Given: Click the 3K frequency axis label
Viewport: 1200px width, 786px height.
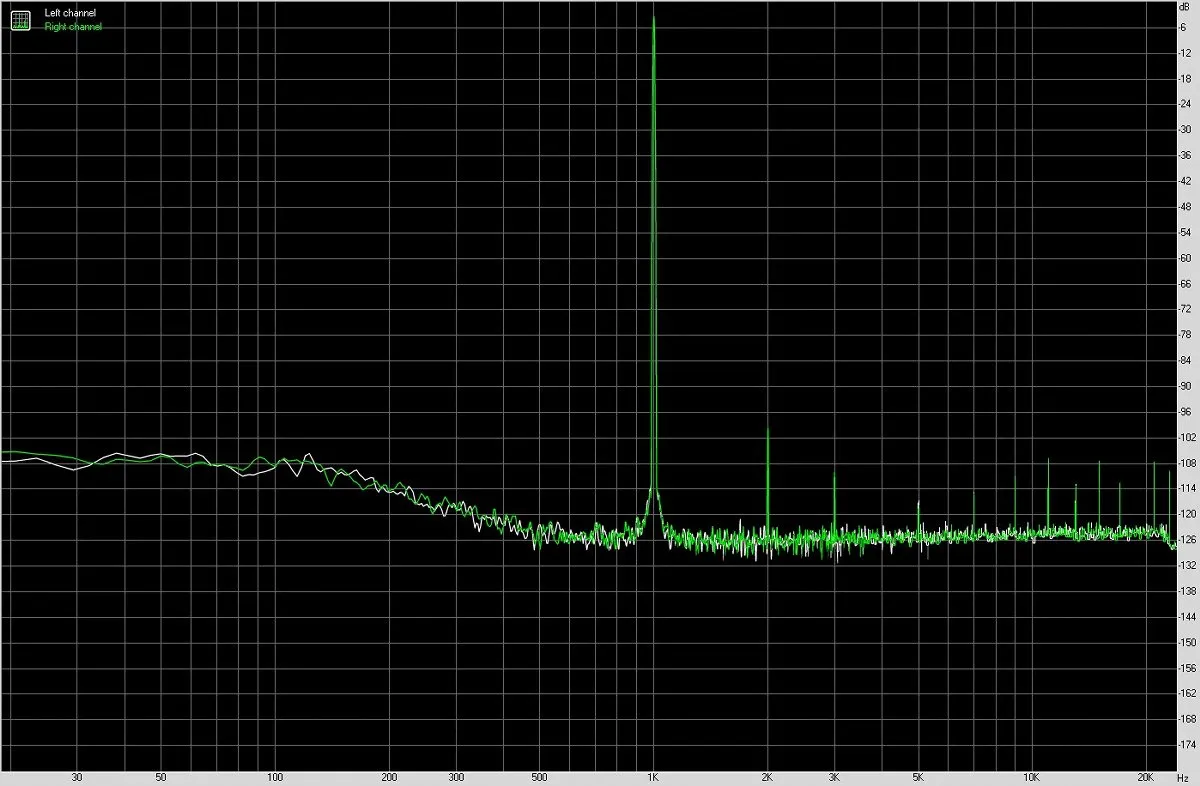Looking at the screenshot, I should (x=834, y=776).
